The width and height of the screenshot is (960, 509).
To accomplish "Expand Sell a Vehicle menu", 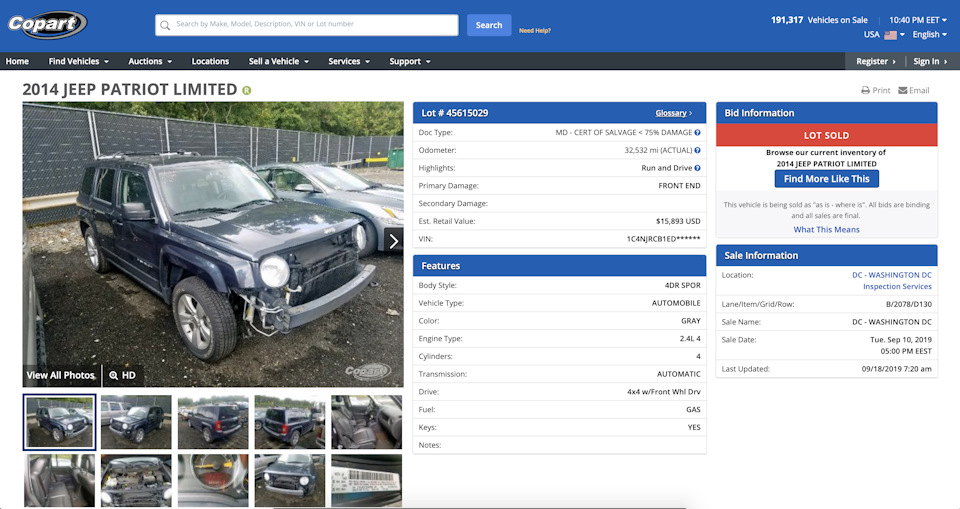I will [279, 61].
